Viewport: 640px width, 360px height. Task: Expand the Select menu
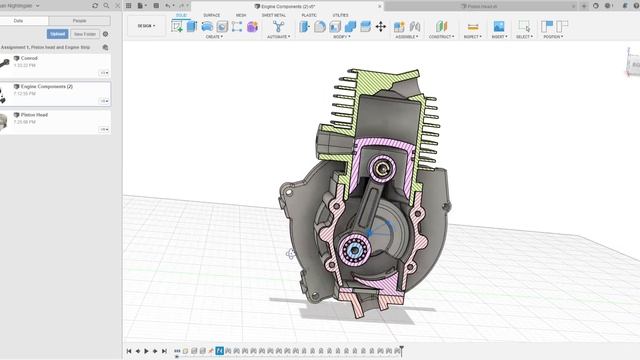(x=524, y=37)
